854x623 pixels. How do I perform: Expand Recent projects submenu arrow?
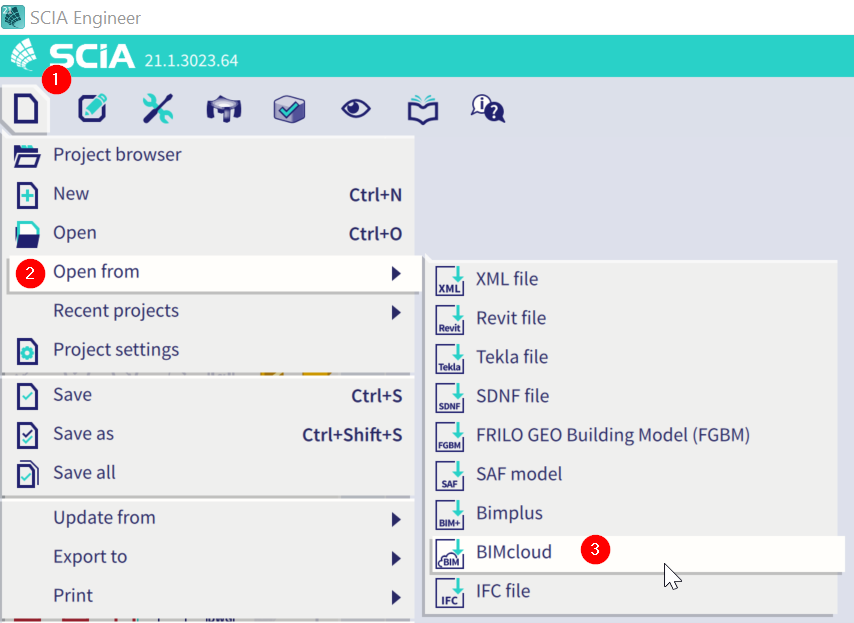pyautogui.click(x=396, y=312)
